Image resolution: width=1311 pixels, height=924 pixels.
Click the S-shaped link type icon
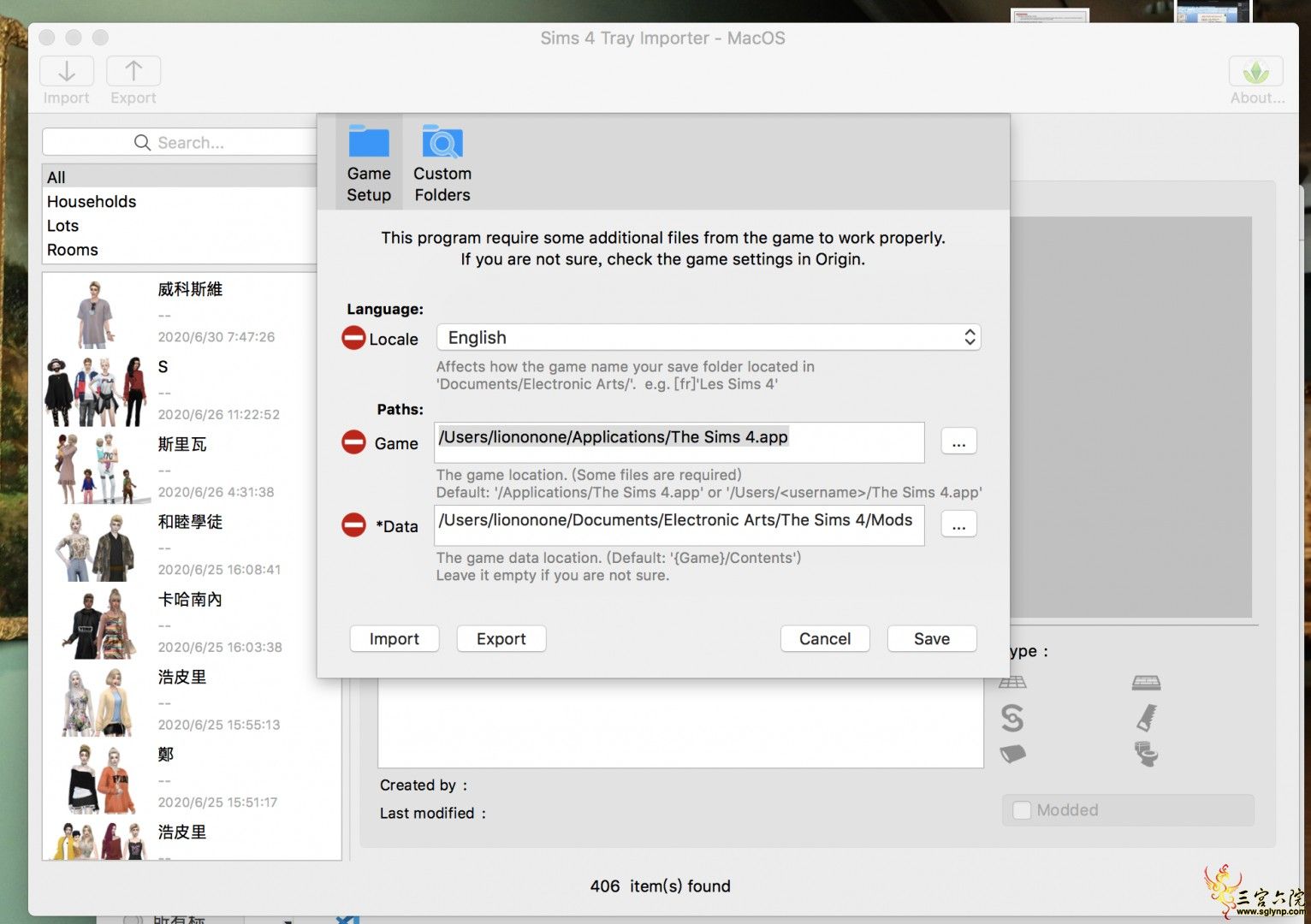click(x=1012, y=718)
